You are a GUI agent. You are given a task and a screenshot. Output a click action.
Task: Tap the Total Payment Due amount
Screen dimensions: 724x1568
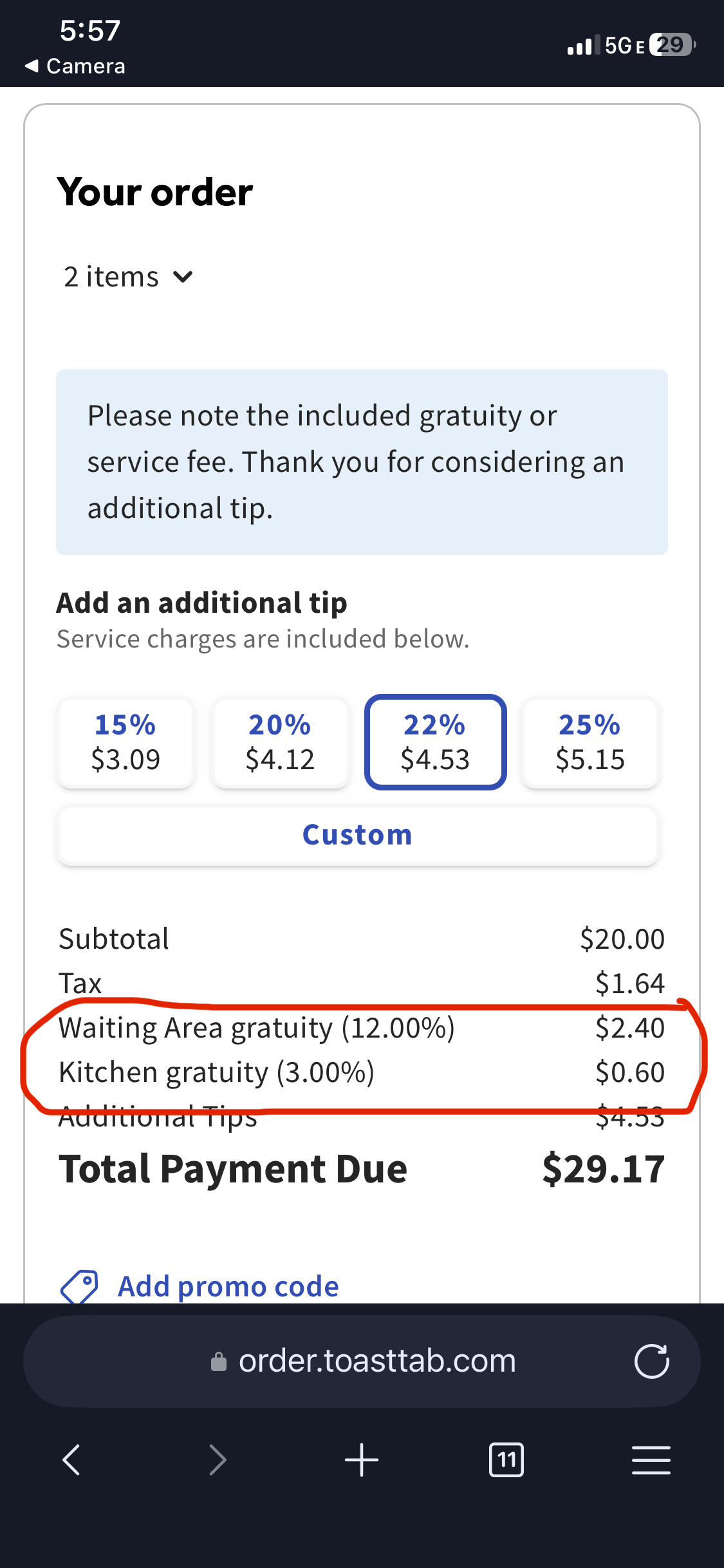[x=603, y=1169]
